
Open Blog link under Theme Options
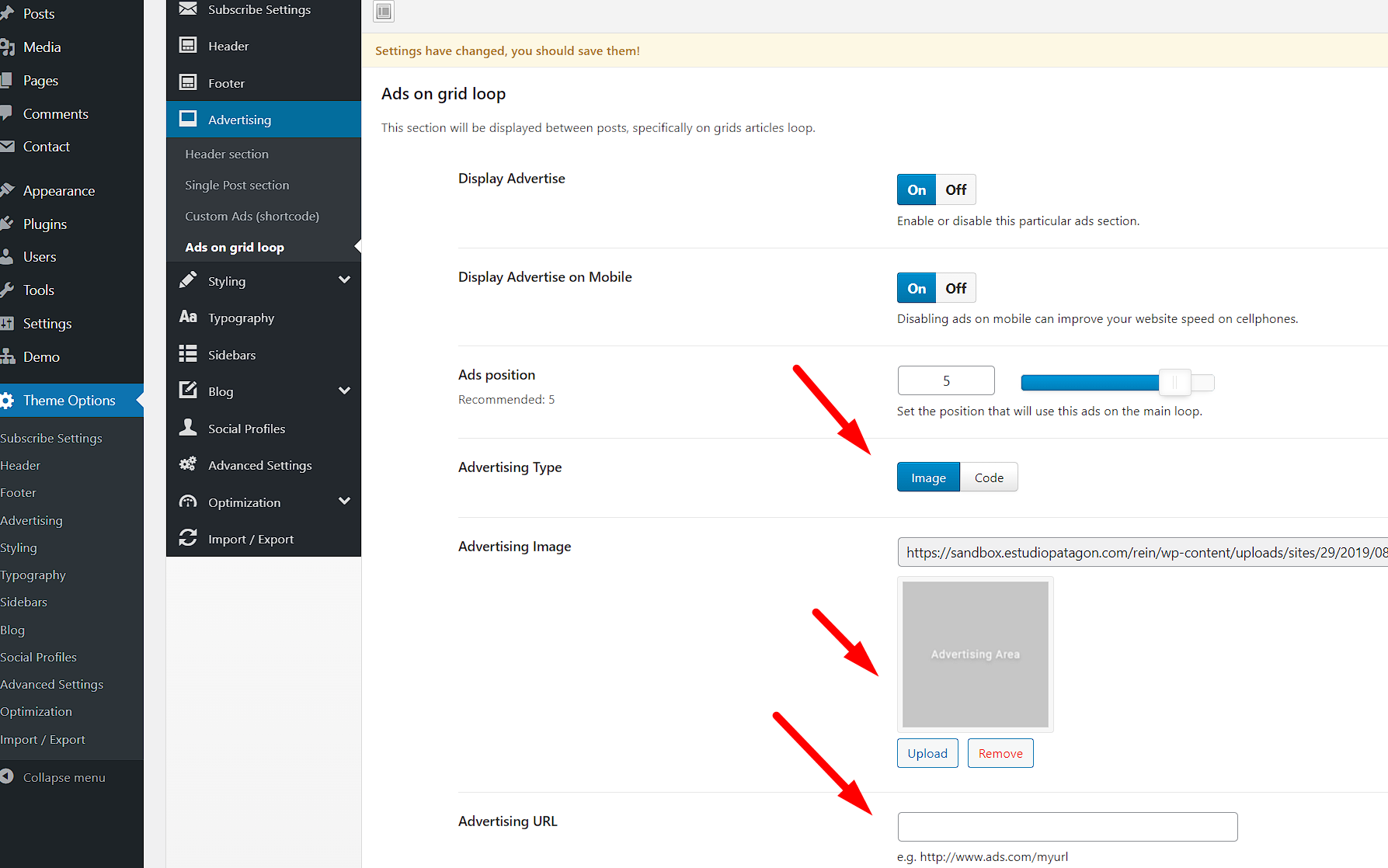point(12,630)
